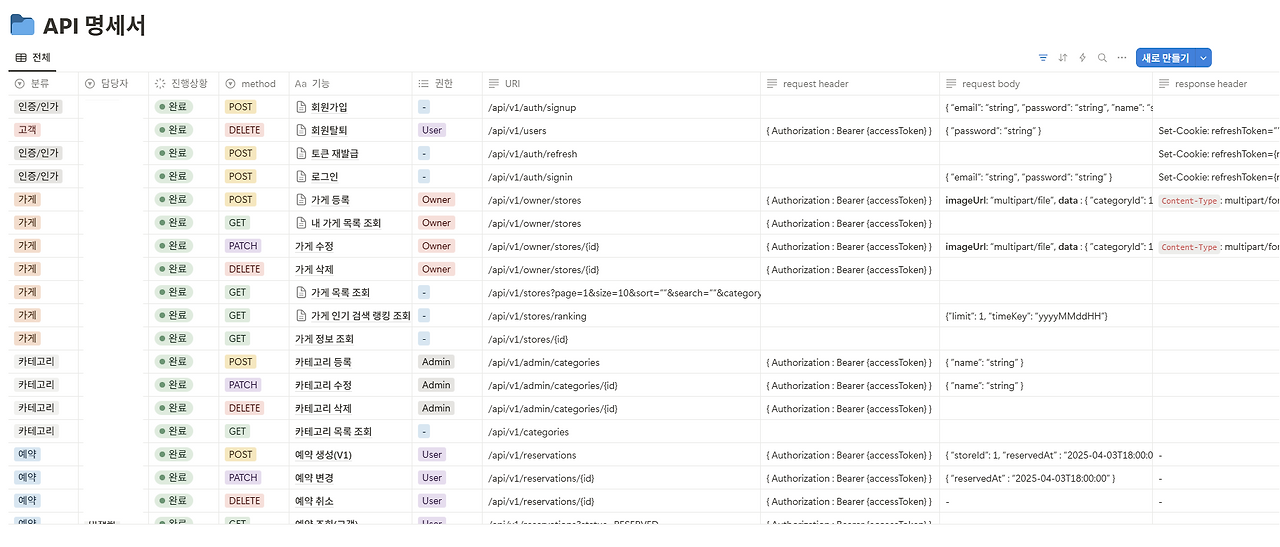Click the select icon in 담당자 column header
1280x547 pixels.
coord(90,84)
